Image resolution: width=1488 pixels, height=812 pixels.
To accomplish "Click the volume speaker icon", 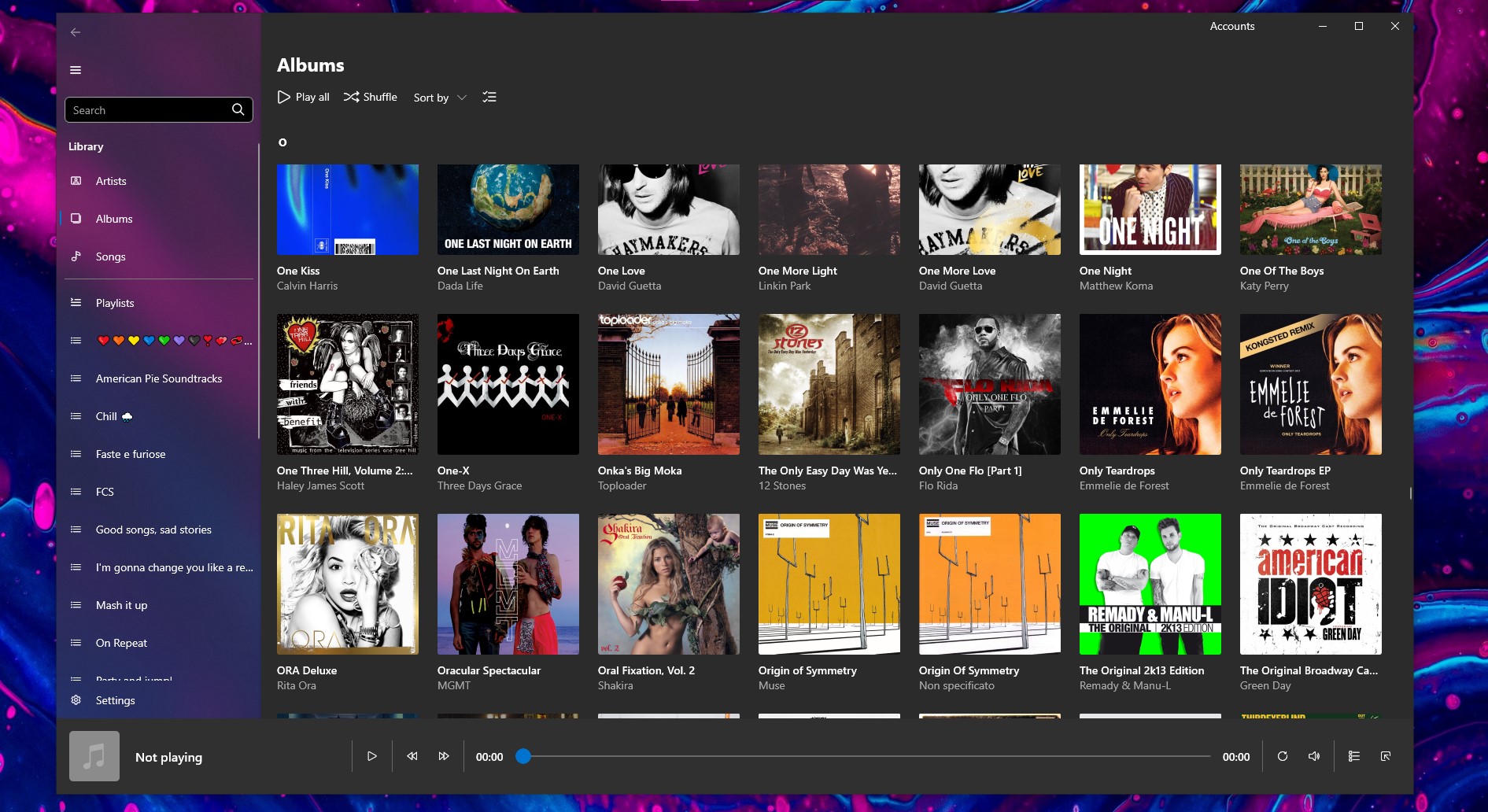I will (x=1314, y=756).
